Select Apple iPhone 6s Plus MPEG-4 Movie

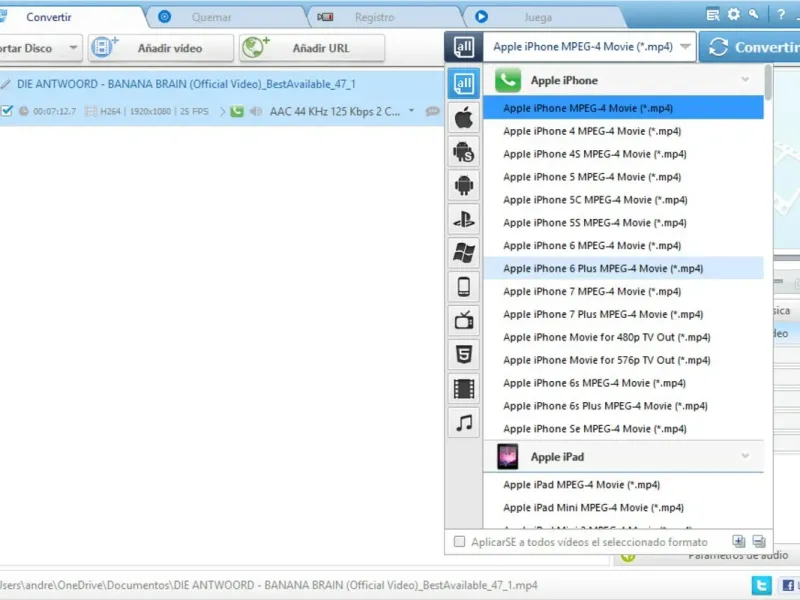[x=623, y=406]
